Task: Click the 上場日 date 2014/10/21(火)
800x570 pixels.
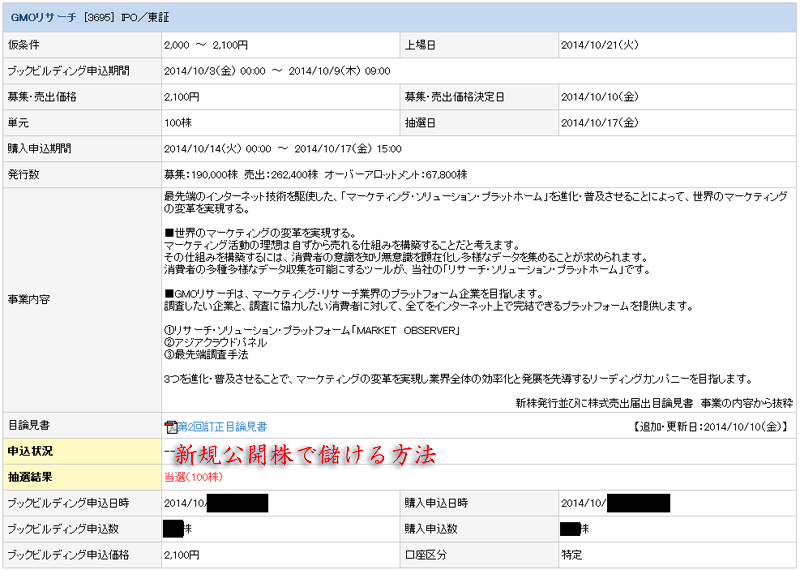Action: (x=599, y=45)
